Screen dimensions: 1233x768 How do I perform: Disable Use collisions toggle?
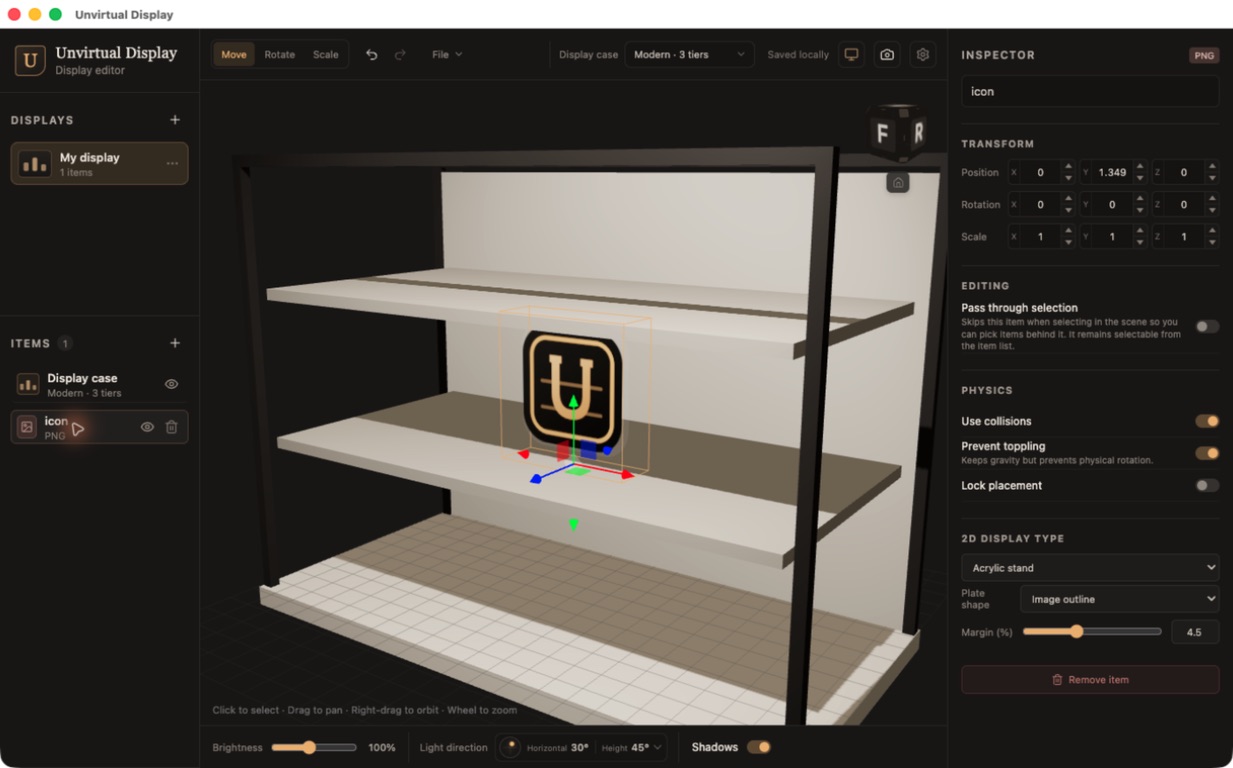(1207, 421)
